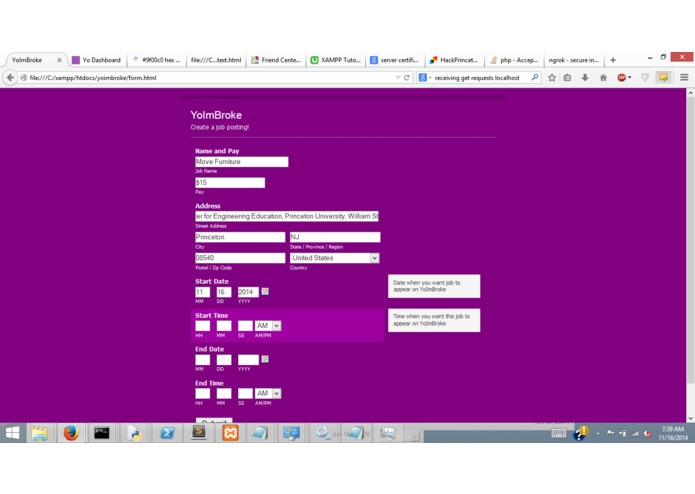Bookmark this page with the star icon
This screenshot has height=494, width=695.
[552, 78]
